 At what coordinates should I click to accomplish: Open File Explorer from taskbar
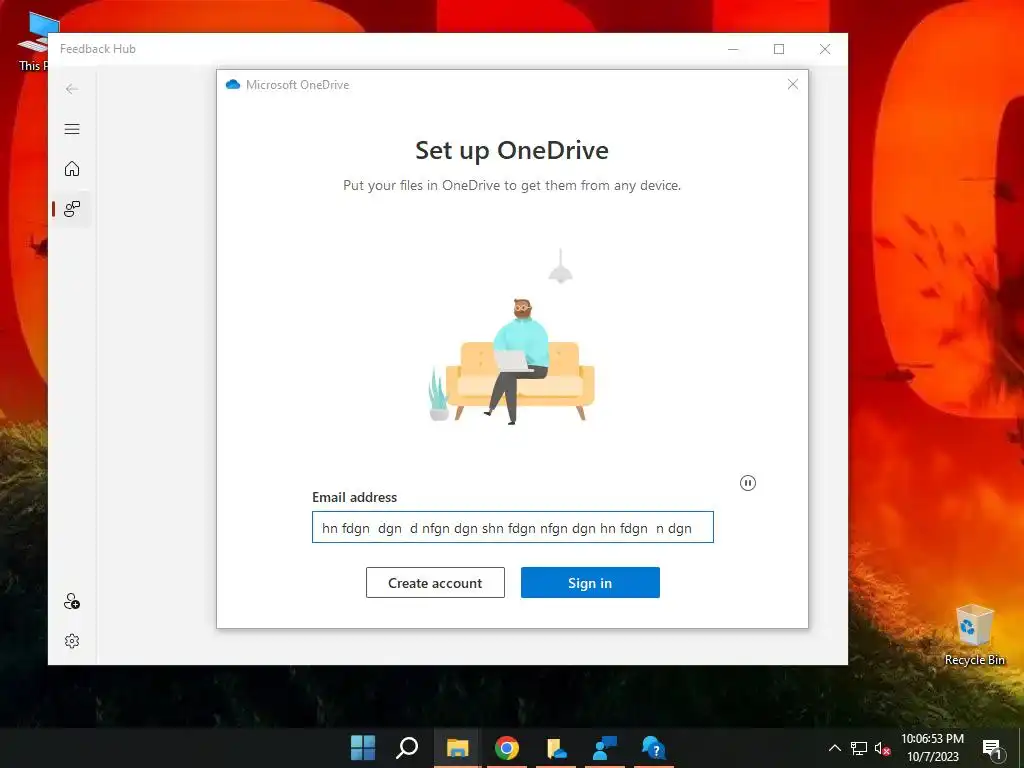coord(457,748)
